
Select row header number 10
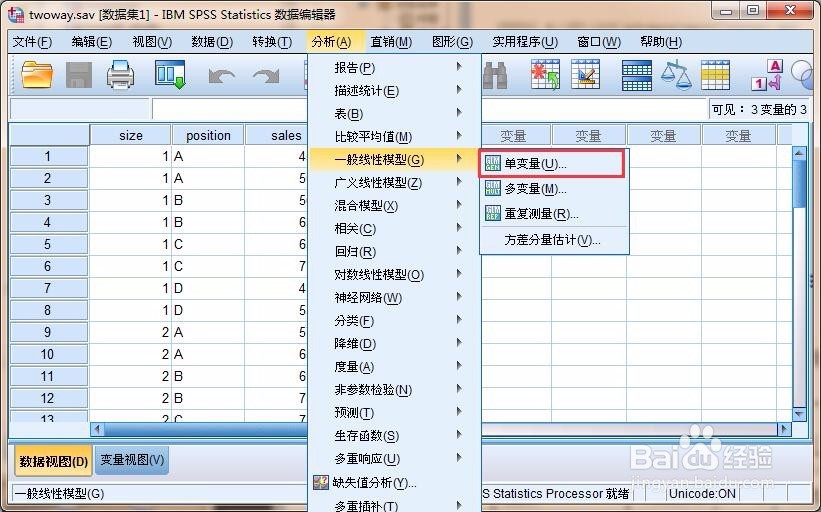tap(48, 354)
